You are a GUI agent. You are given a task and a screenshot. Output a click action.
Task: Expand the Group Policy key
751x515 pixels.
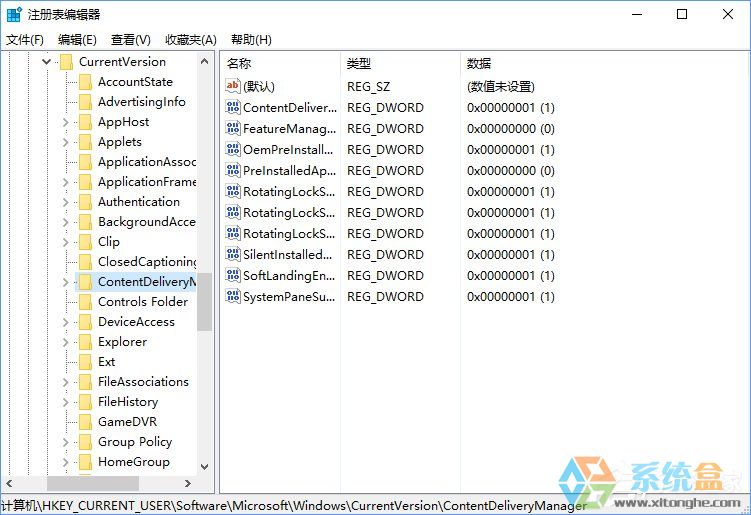(66, 442)
